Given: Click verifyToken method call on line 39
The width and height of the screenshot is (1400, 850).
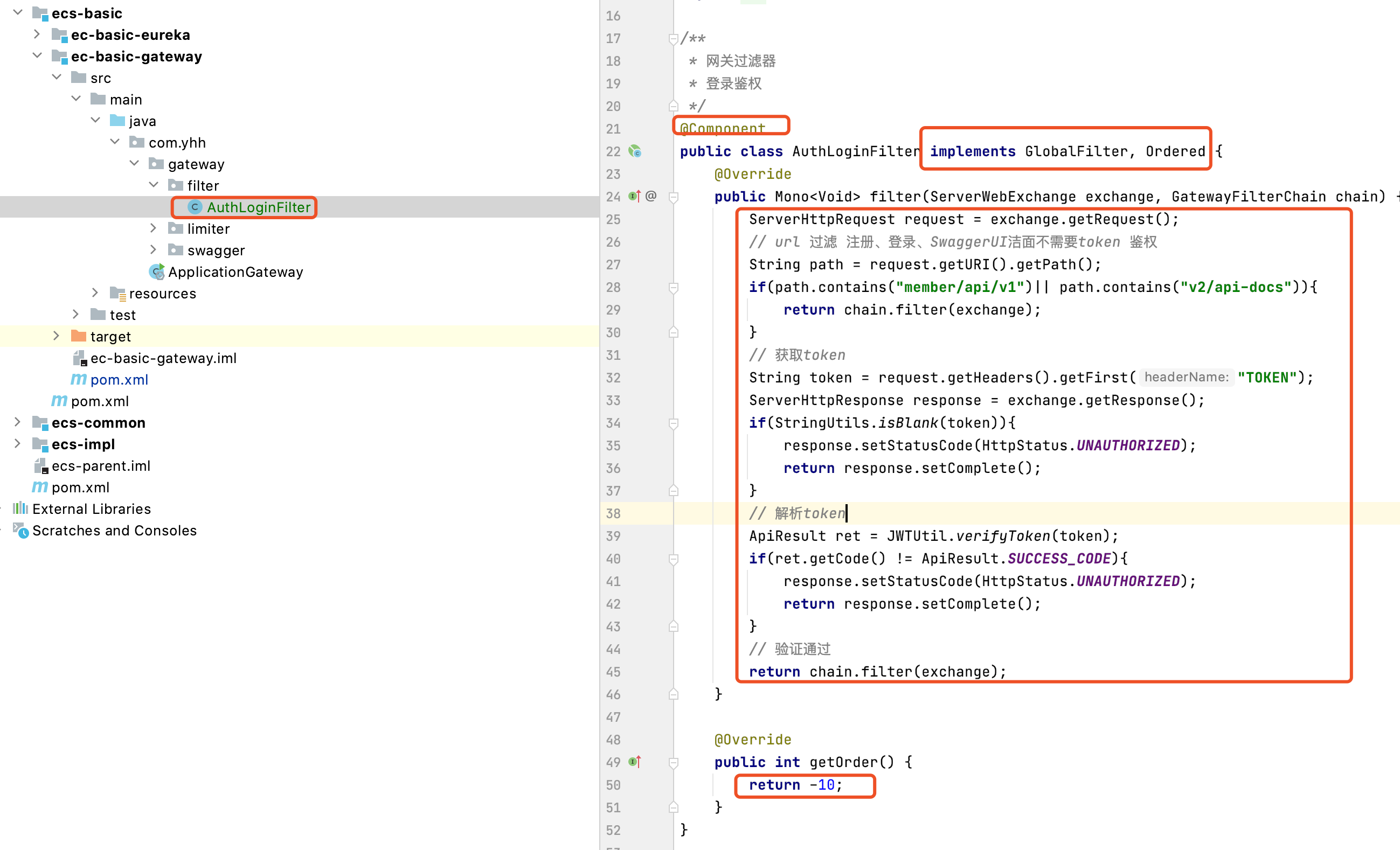Looking at the screenshot, I should [1003, 536].
